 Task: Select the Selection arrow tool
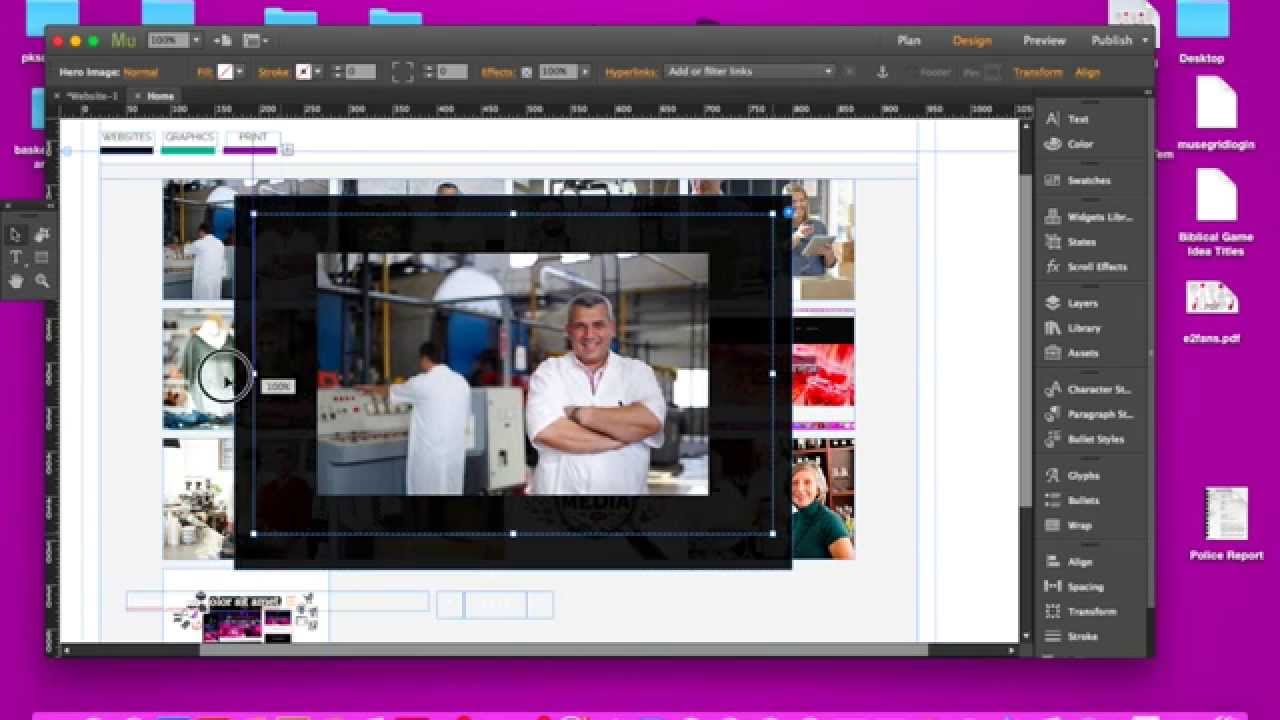[x=16, y=235]
